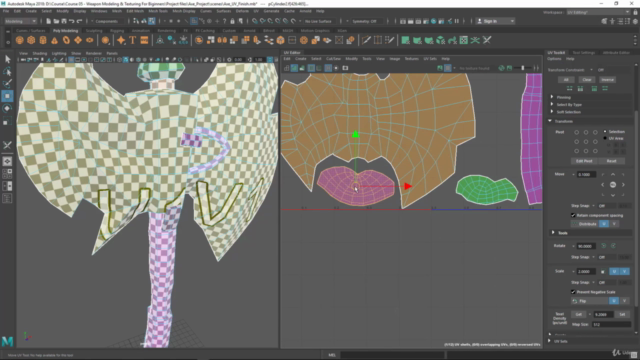Create a polygon cone from the shelf
The width and height of the screenshot is (640, 360).
pos(54,40)
